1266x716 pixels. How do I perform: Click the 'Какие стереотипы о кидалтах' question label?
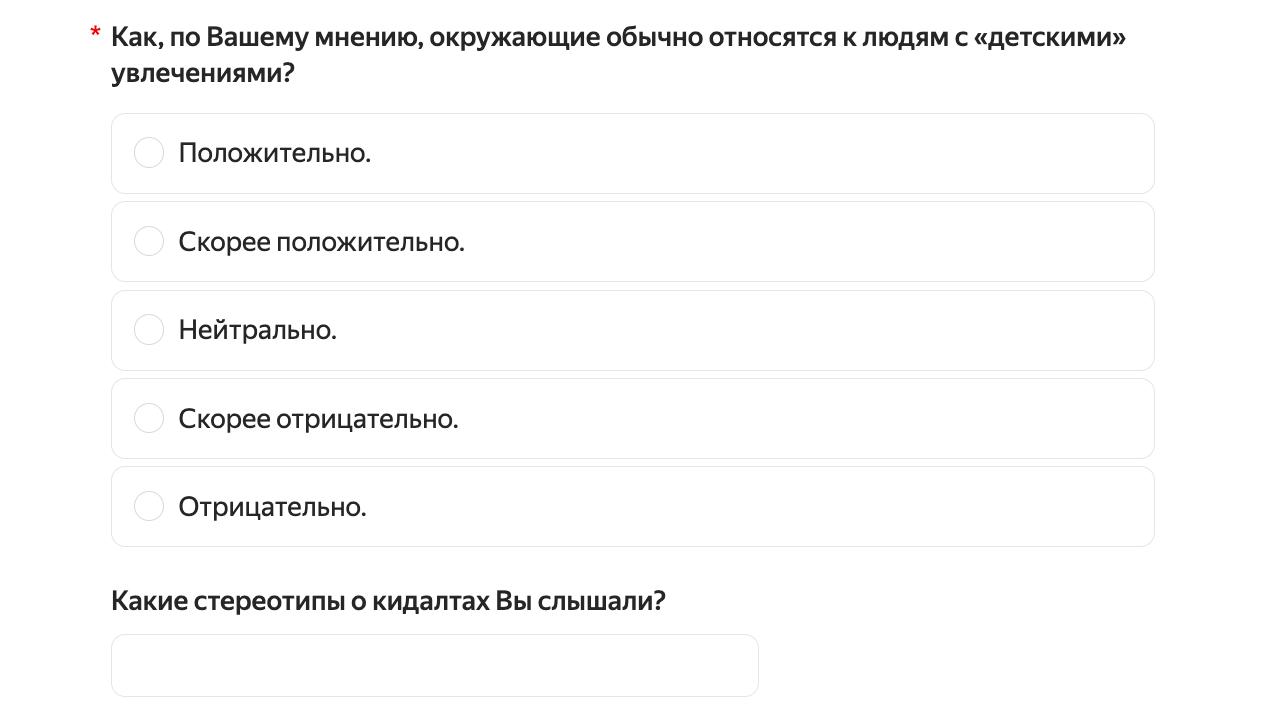pos(388,601)
